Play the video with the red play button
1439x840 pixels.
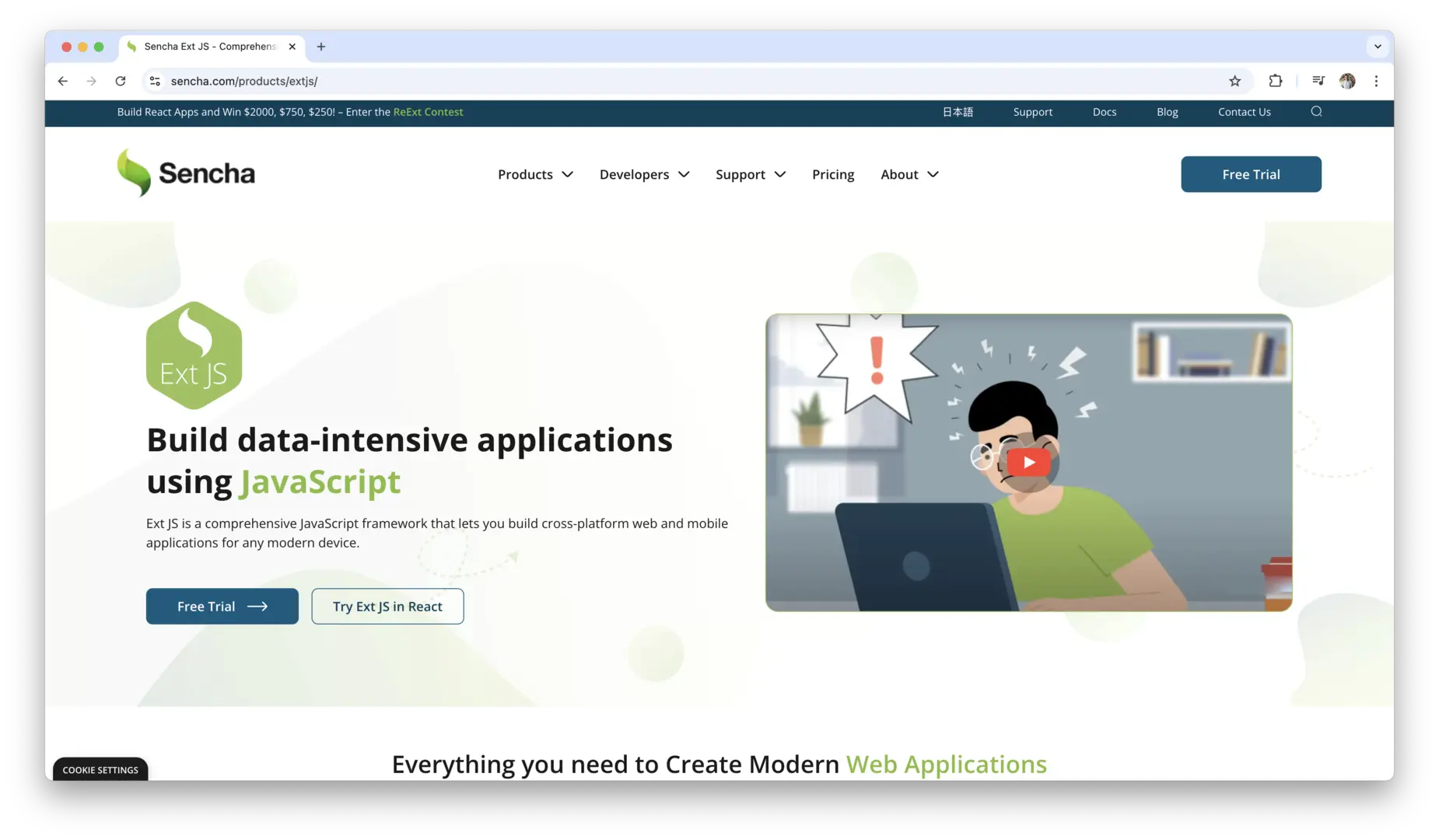(x=1029, y=462)
